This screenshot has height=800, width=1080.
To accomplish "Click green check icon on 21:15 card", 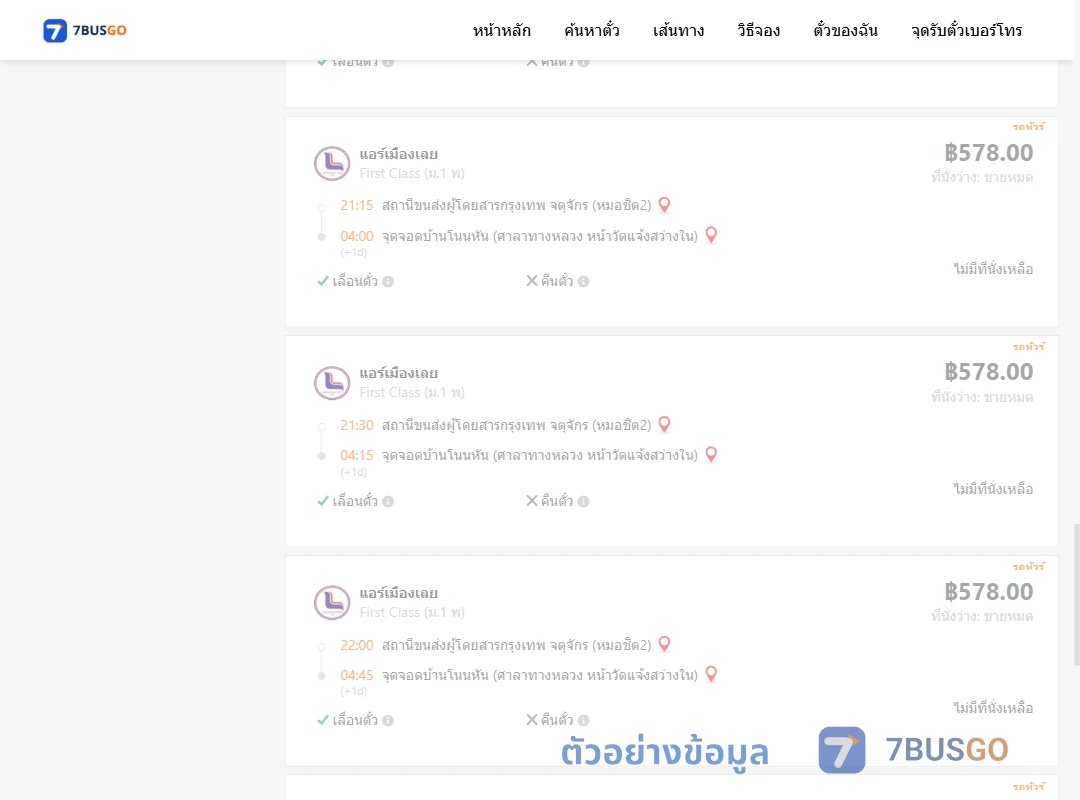I will pos(322,281).
